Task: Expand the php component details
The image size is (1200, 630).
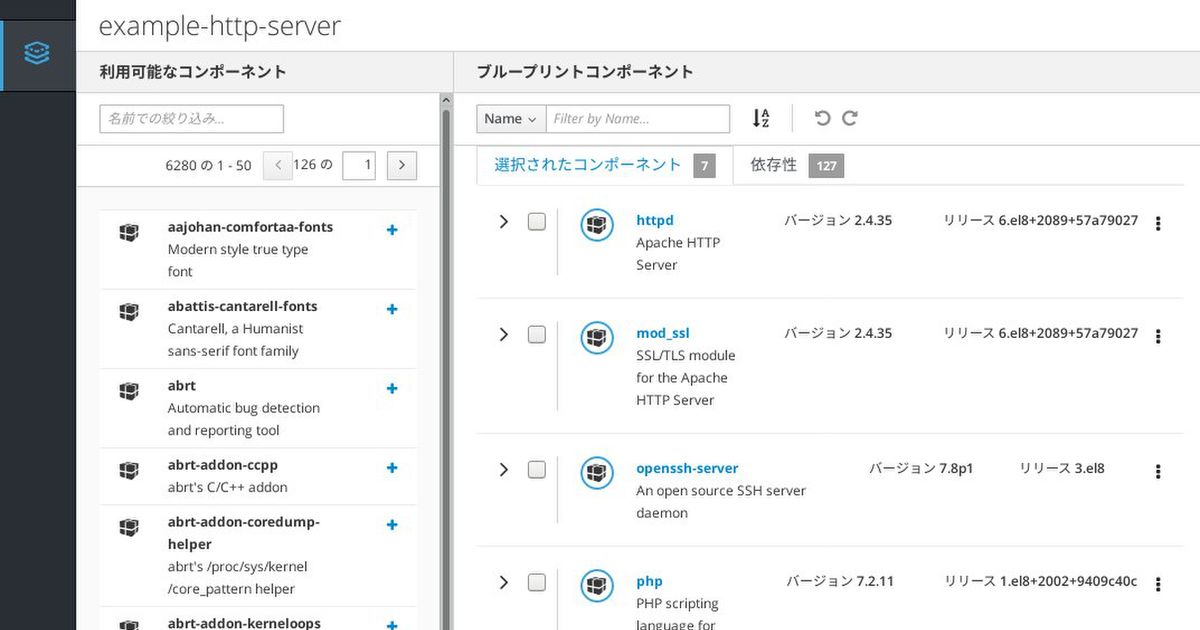Action: pos(504,582)
